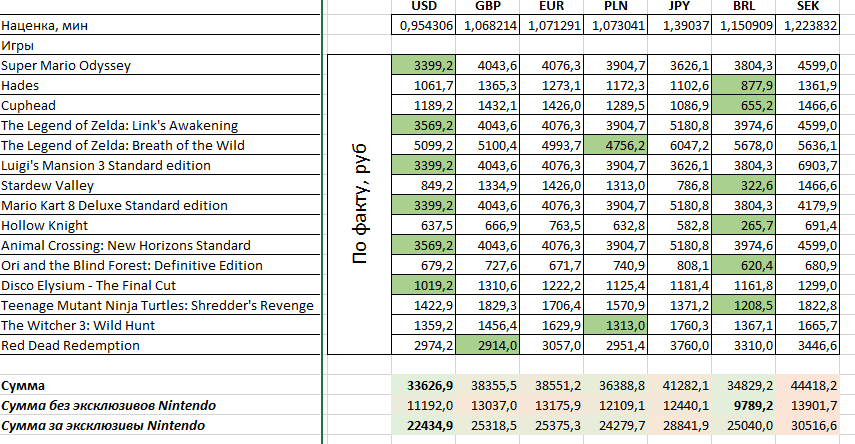Screen dimensions: 855x444
Task: Select the BRL column header
Action: [744, 7]
